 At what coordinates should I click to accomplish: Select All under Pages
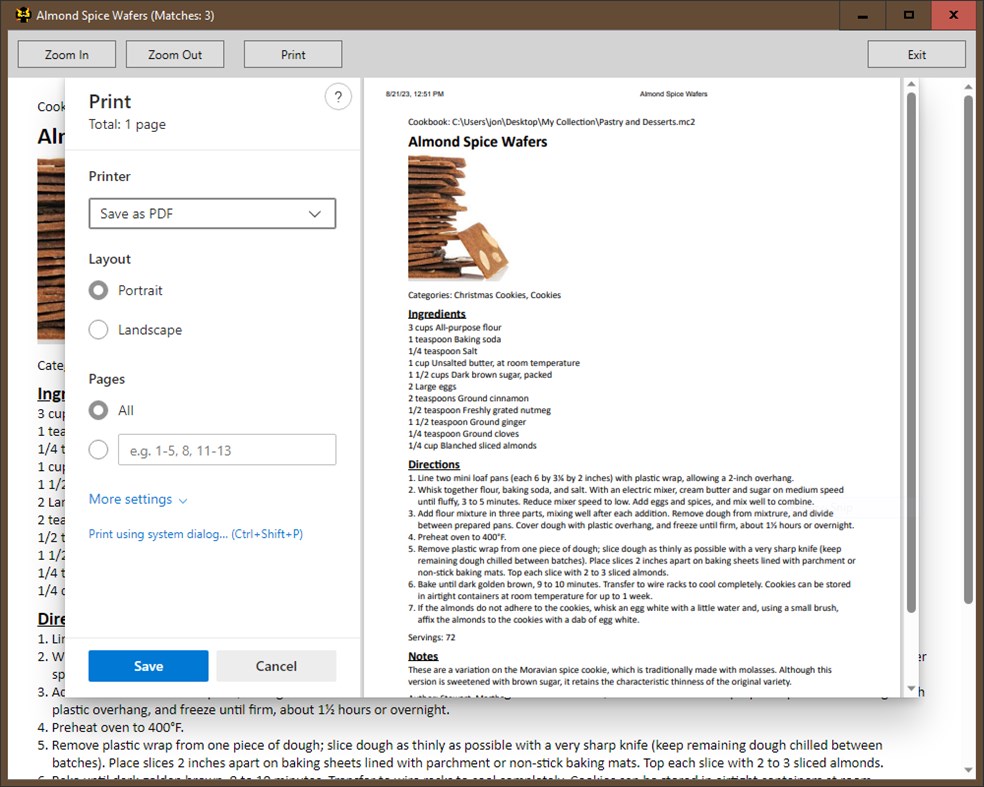tap(98, 410)
